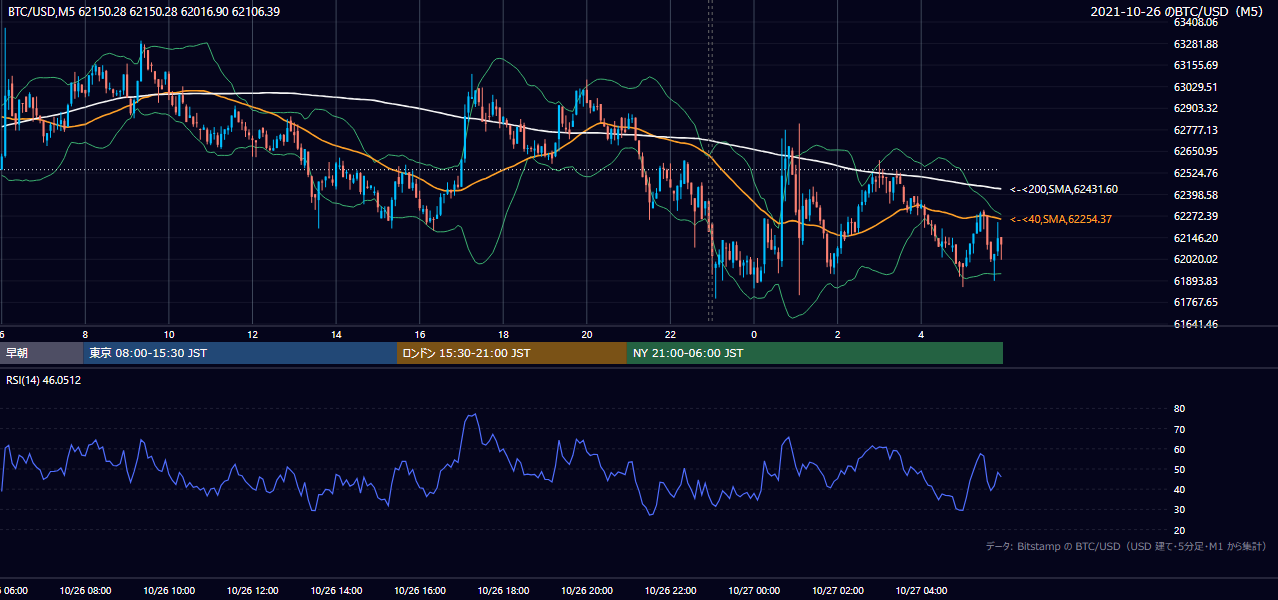Select the 10/27 02:00 time axis label
This screenshot has height=600, width=1278.
click(838, 590)
